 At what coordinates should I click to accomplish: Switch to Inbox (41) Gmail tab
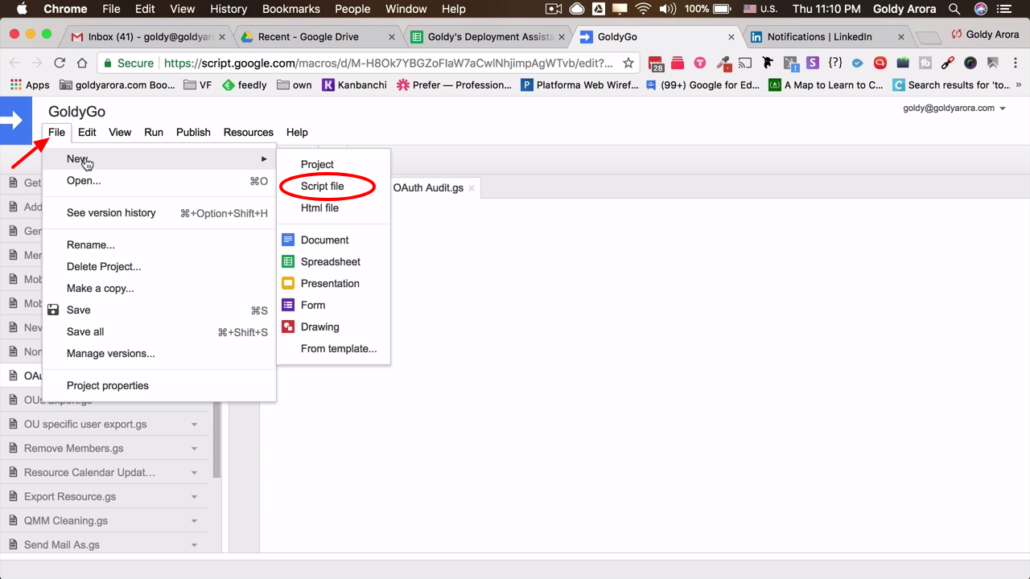[x=148, y=37]
